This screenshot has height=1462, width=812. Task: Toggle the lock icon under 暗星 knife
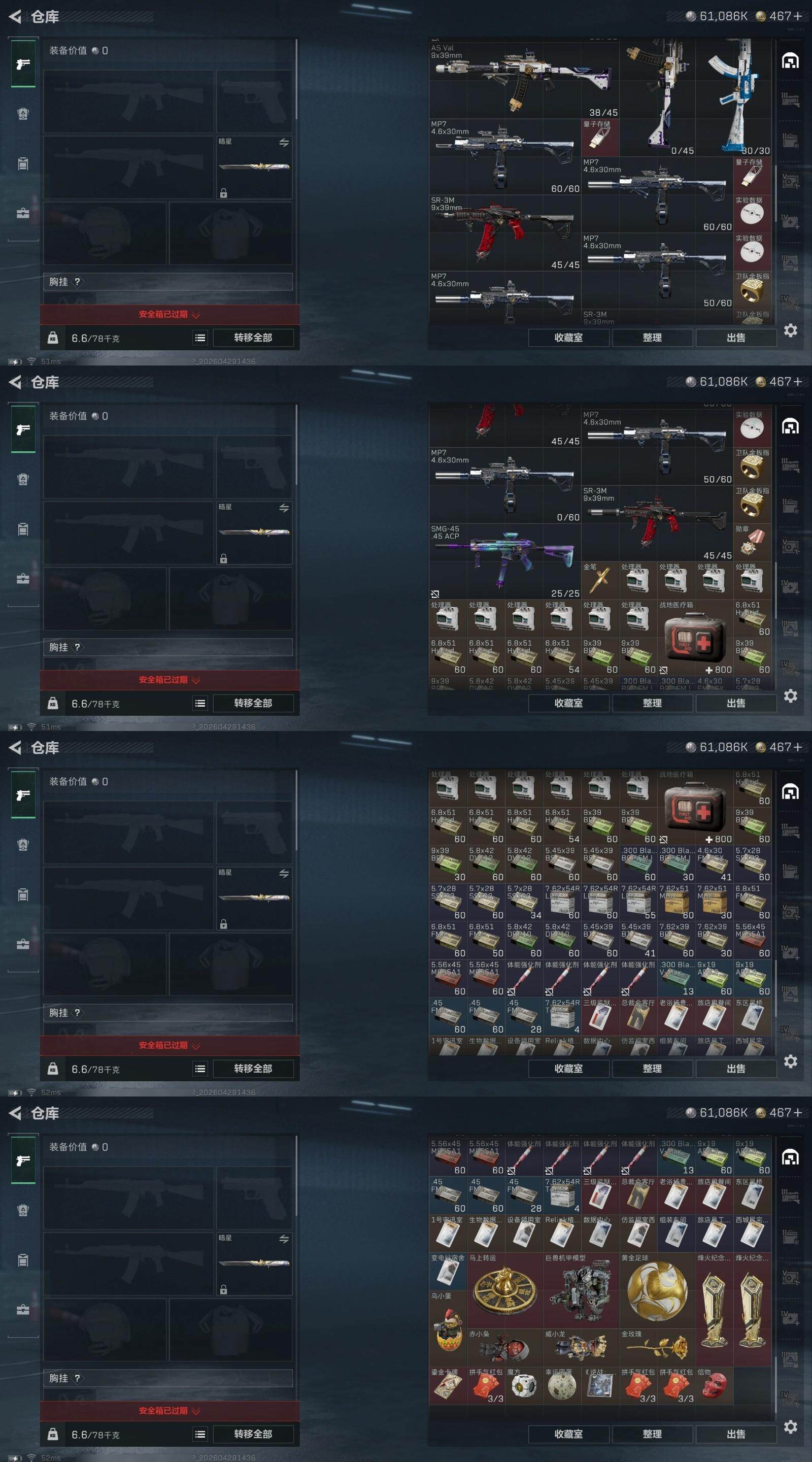pos(224,193)
